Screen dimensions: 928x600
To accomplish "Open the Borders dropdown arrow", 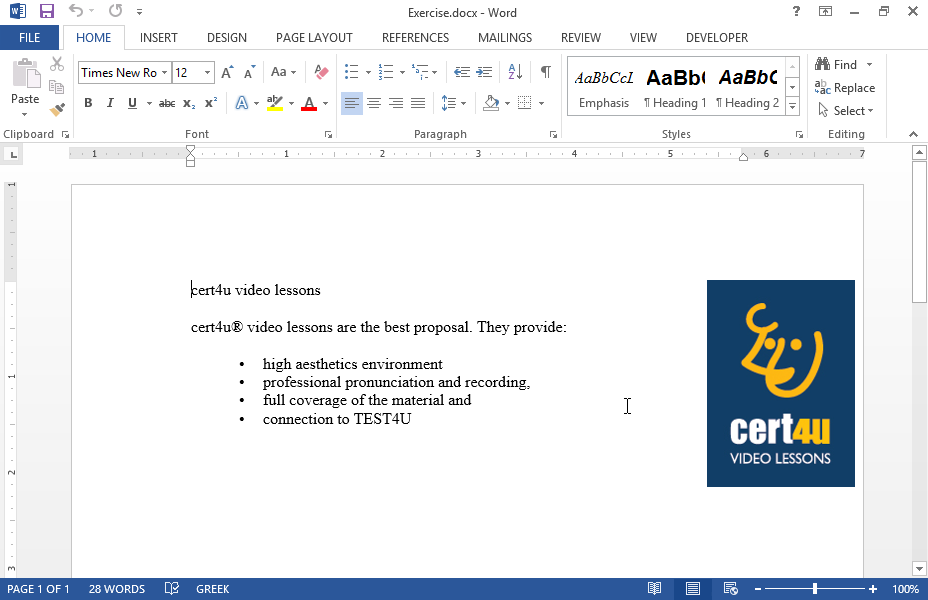I will tap(542, 104).
